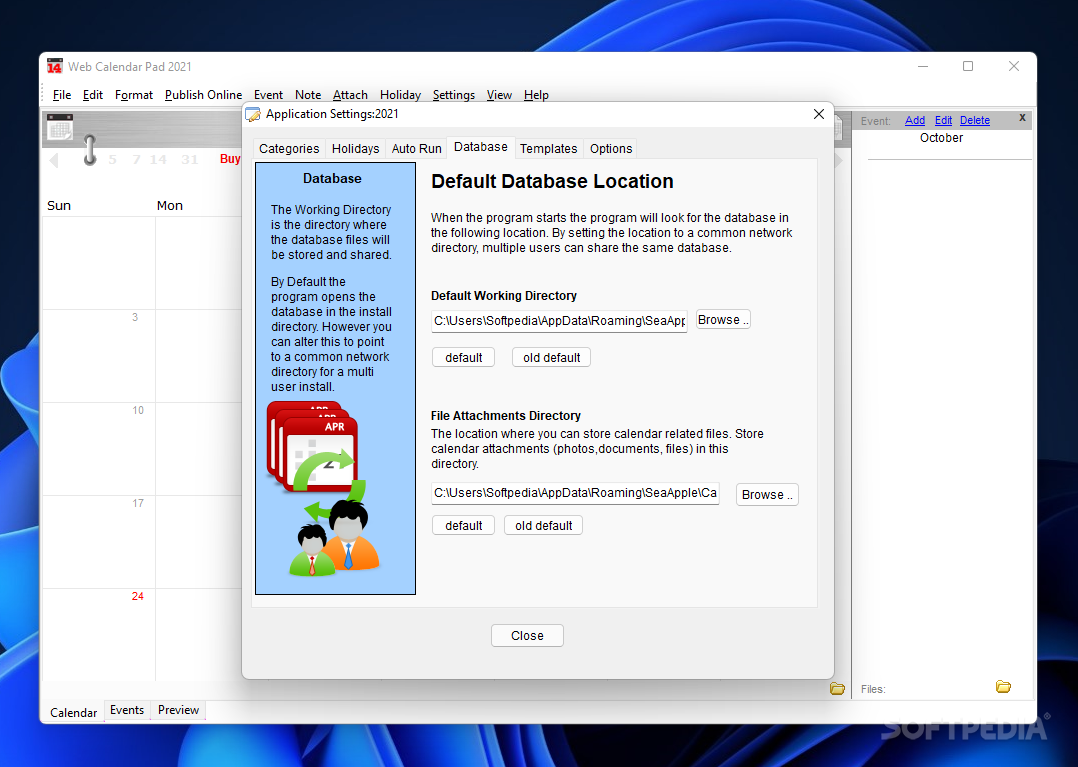Screen dimensions: 1078x767
Task: Open folder icon beside the Files panel
Action: pos(1003,687)
